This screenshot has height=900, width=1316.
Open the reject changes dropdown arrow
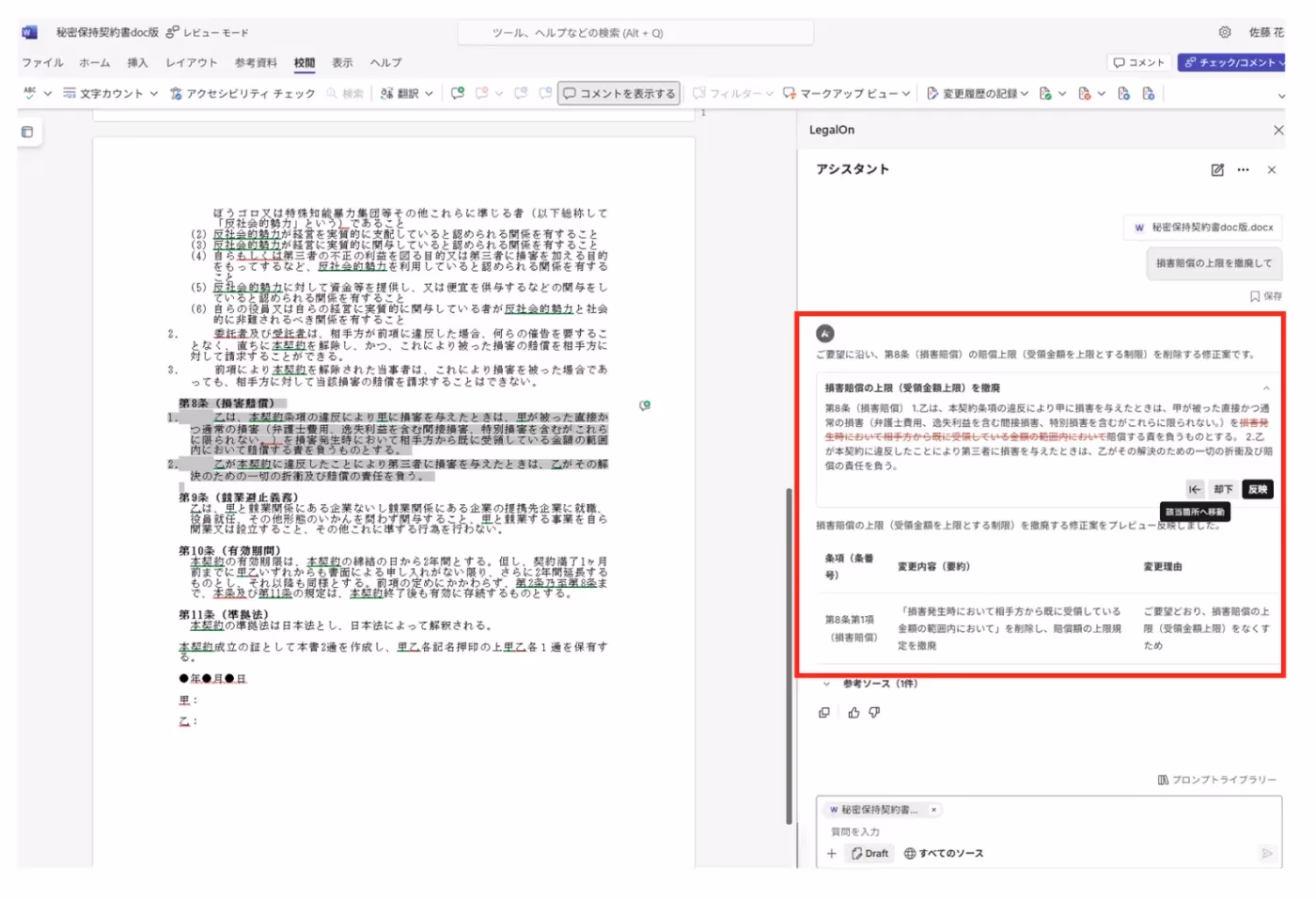[1102, 94]
